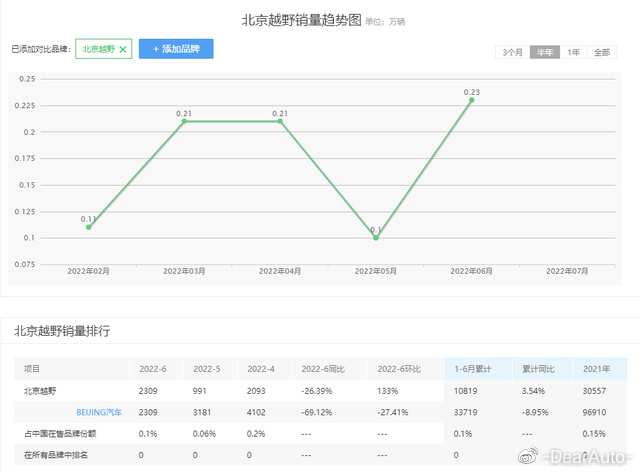Click the 0.15% share cell

pyautogui.click(x=594, y=434)
